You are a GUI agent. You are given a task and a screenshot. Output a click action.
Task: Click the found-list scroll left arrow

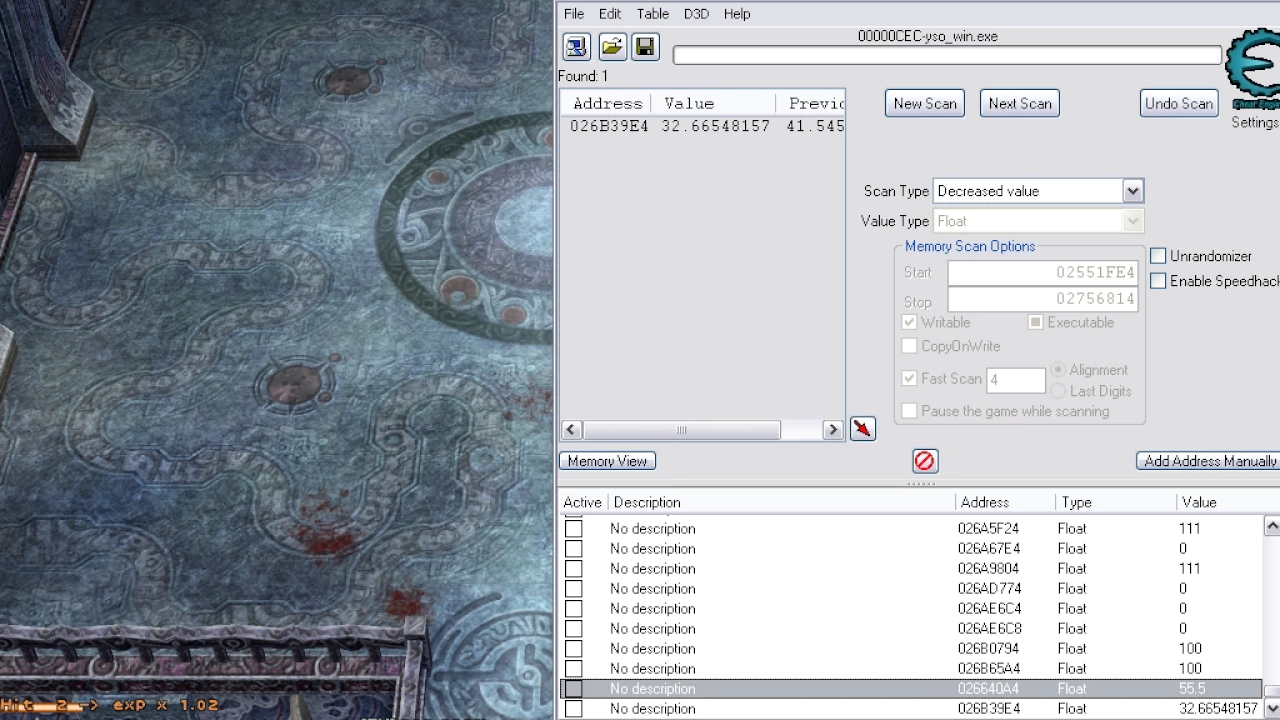tap(571, 430)
